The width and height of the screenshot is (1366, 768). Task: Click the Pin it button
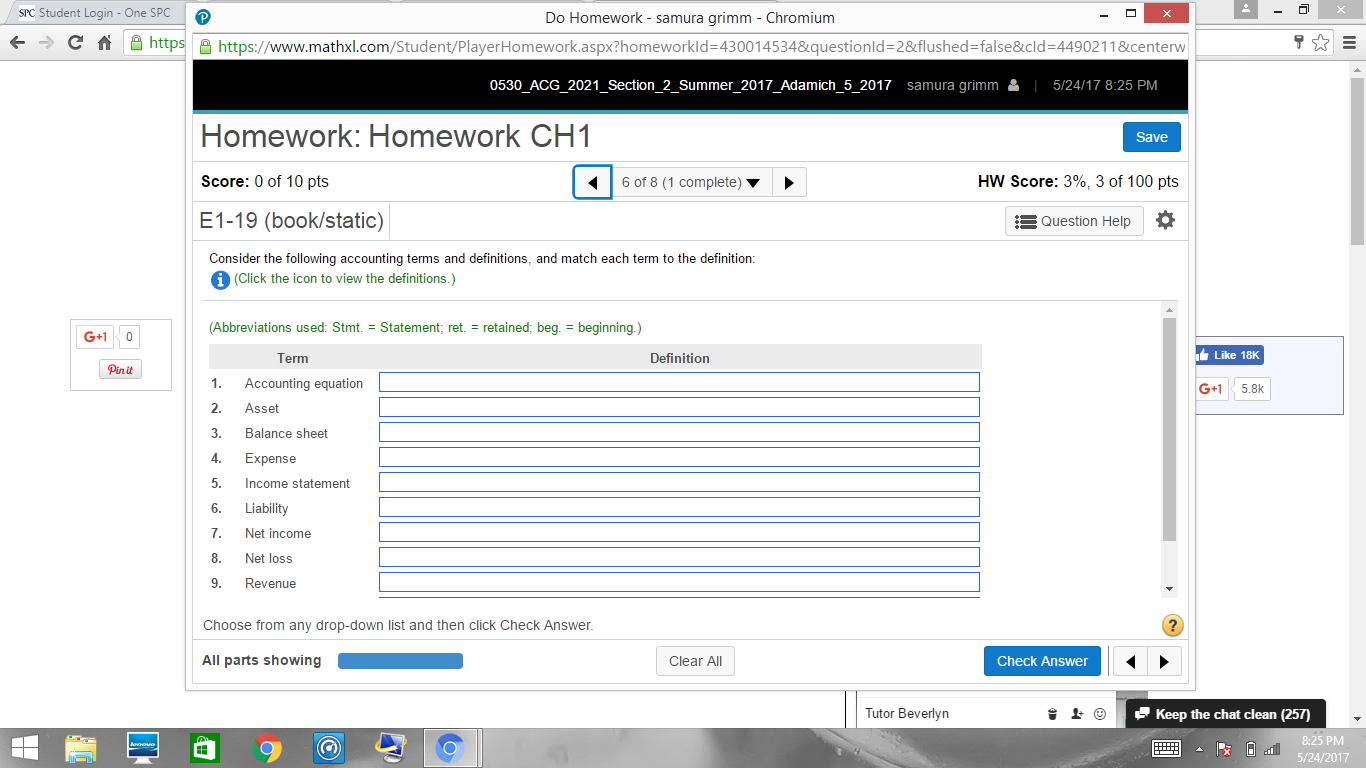pyautogui.click(x=121, y=370)
